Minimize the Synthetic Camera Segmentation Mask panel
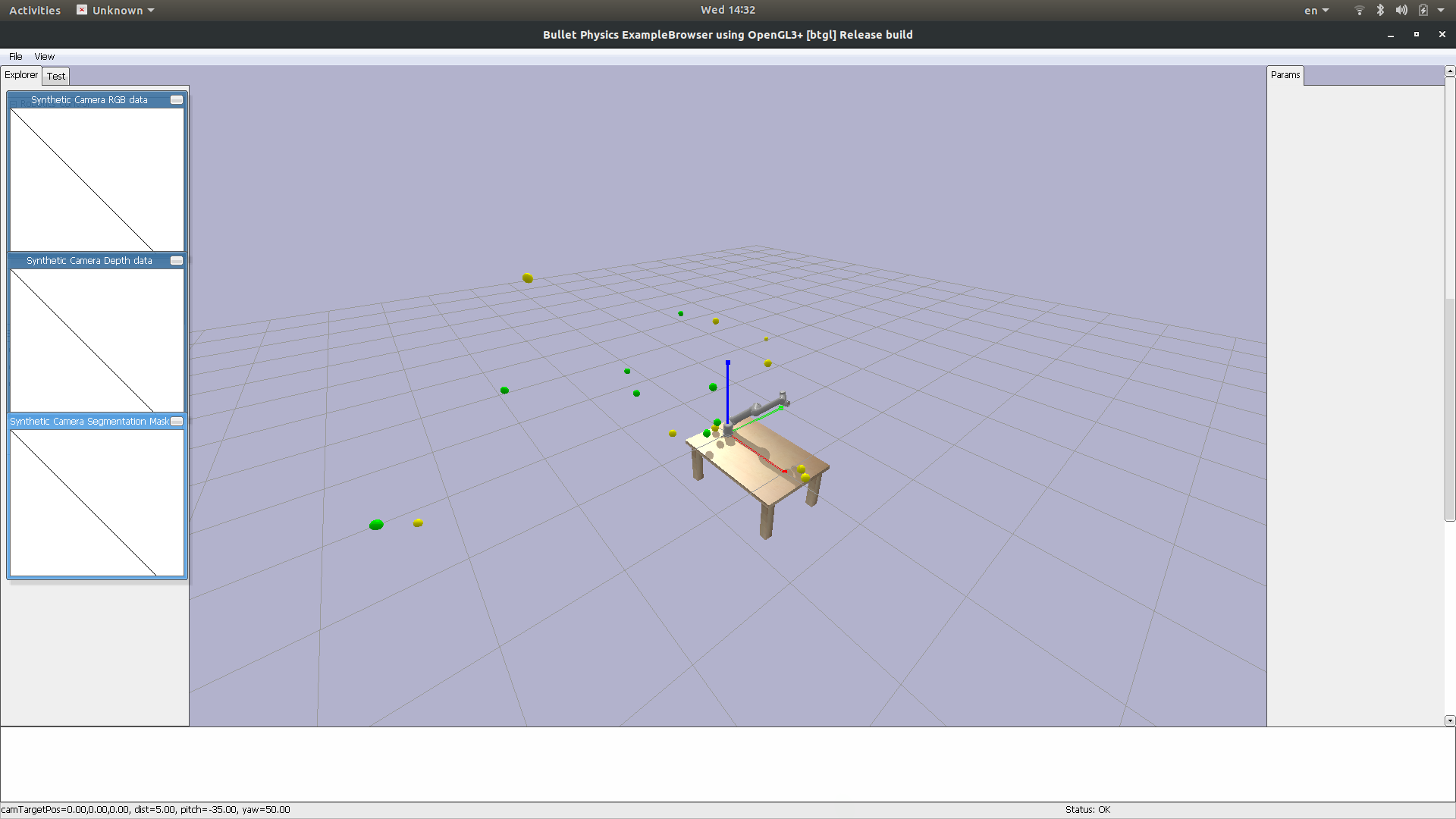Image resolution: width=1456 pixels, height=819 pixels. tap(176, 421)
